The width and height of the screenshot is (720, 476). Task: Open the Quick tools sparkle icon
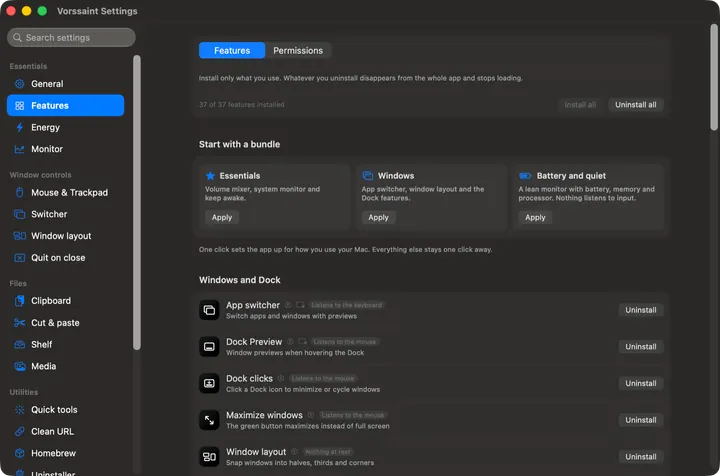pos(19,409)
